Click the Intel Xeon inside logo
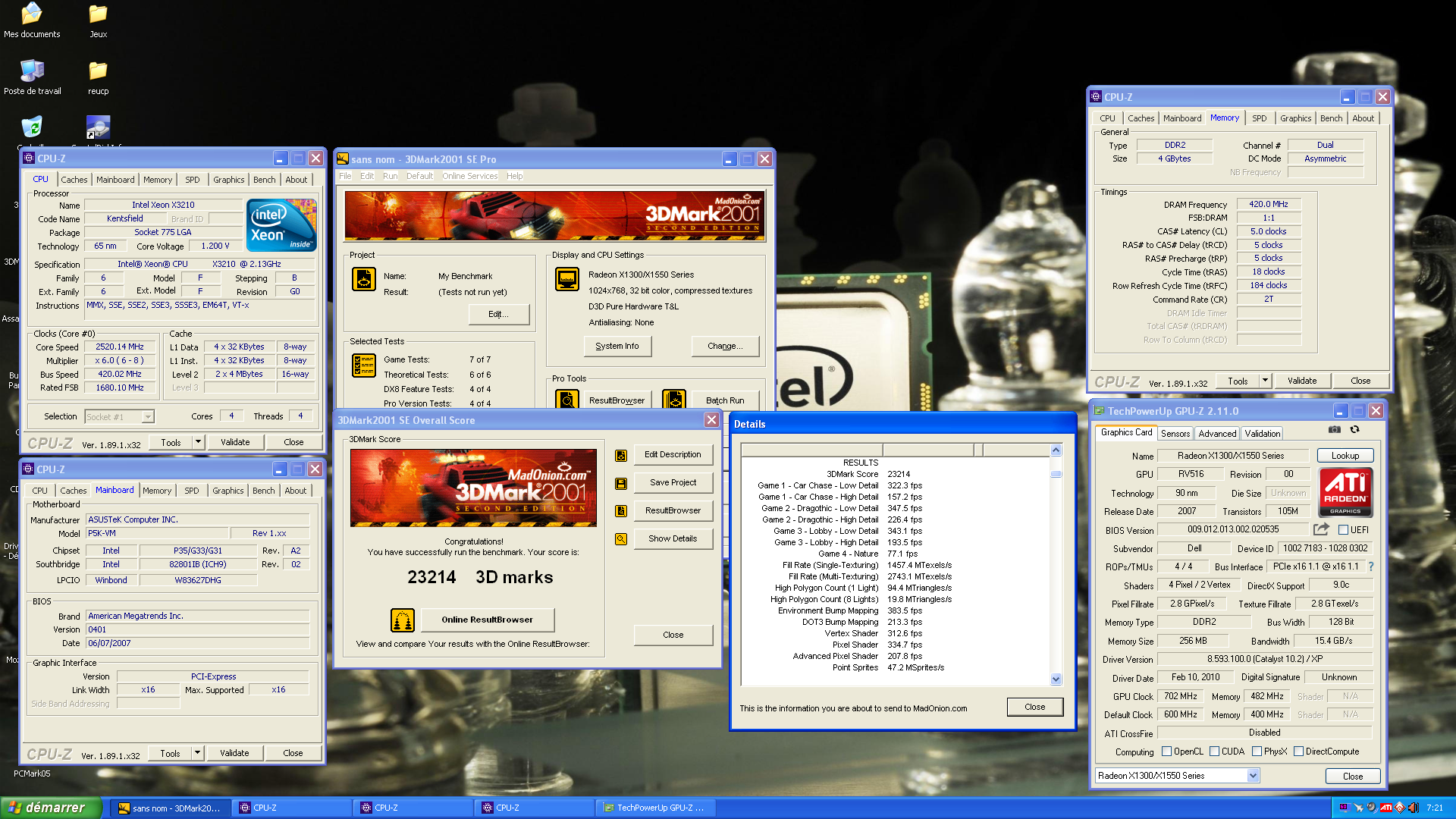The height and width of the screenshot is (819, 1456). point(281,225)
